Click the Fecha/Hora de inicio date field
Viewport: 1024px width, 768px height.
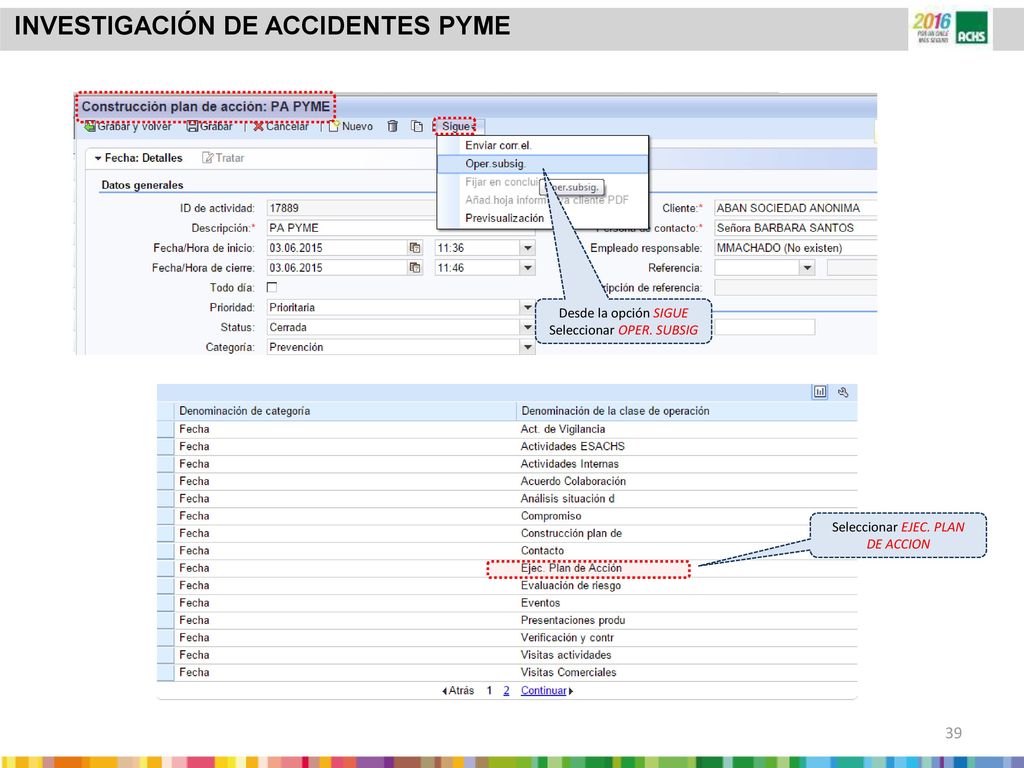coord(337,248)
